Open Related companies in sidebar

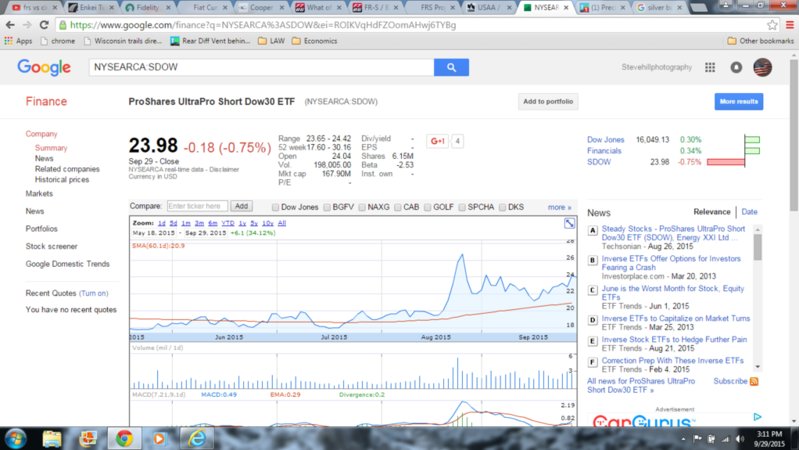point(67,169)
